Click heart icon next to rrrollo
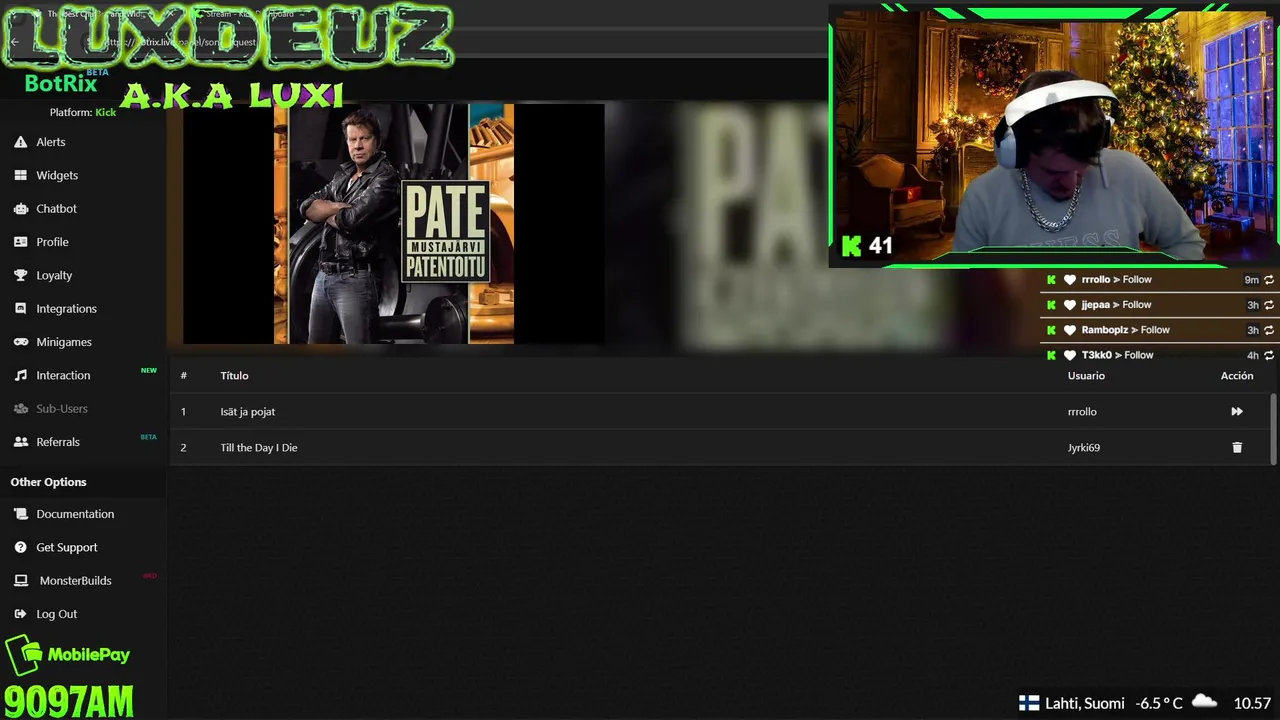1280x720 pixels. point(1069,280)
